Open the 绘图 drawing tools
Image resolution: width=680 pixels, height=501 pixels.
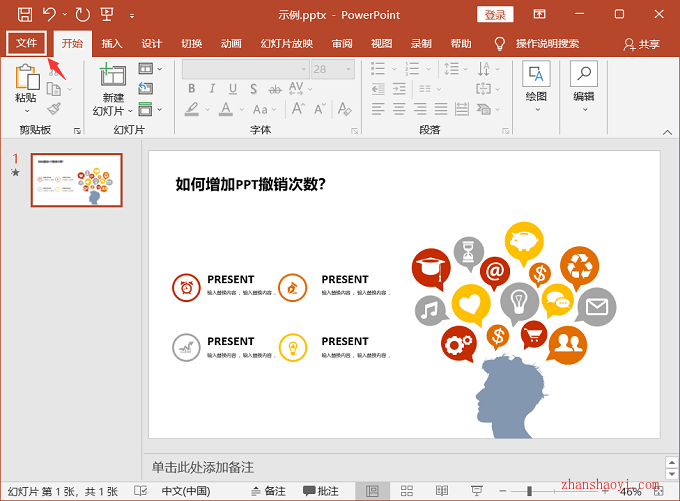(x=536, y=87)
